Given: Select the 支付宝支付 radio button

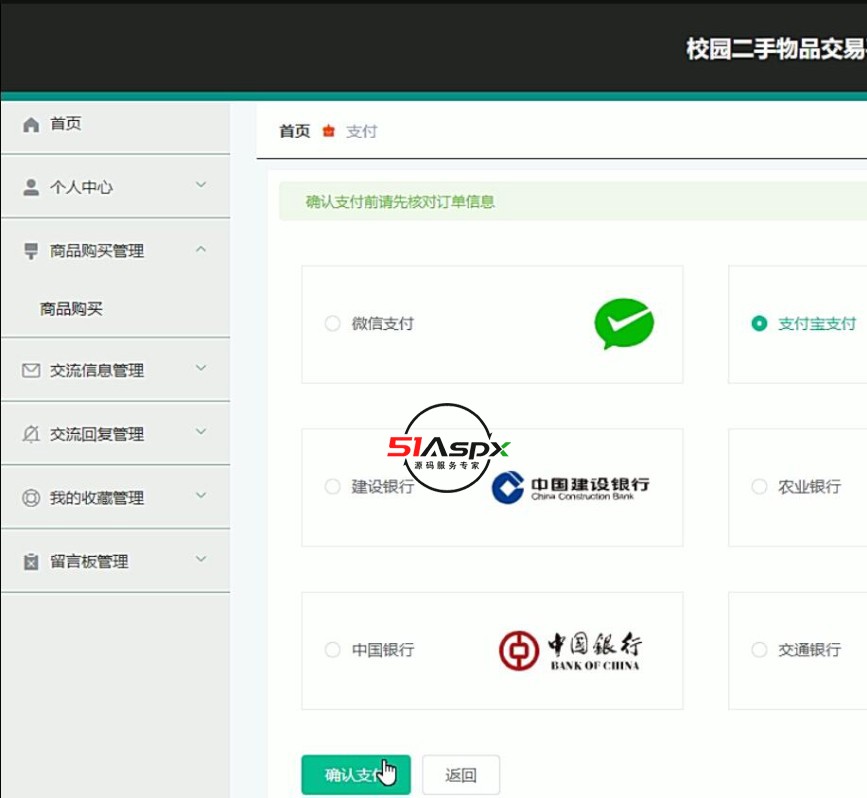Looking at the screenshot, I should point(759,323).
